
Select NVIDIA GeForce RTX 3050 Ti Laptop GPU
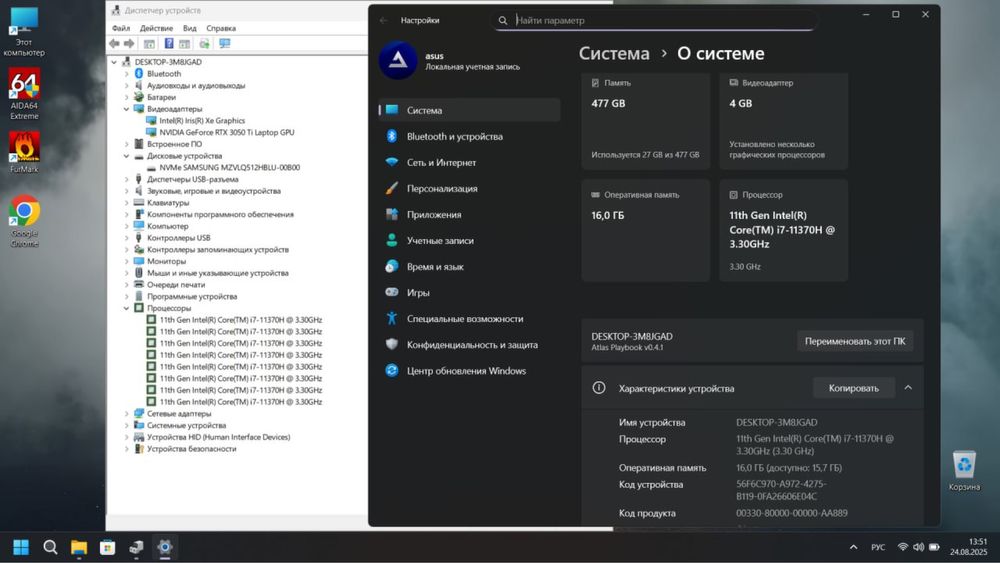coord(226,133)
